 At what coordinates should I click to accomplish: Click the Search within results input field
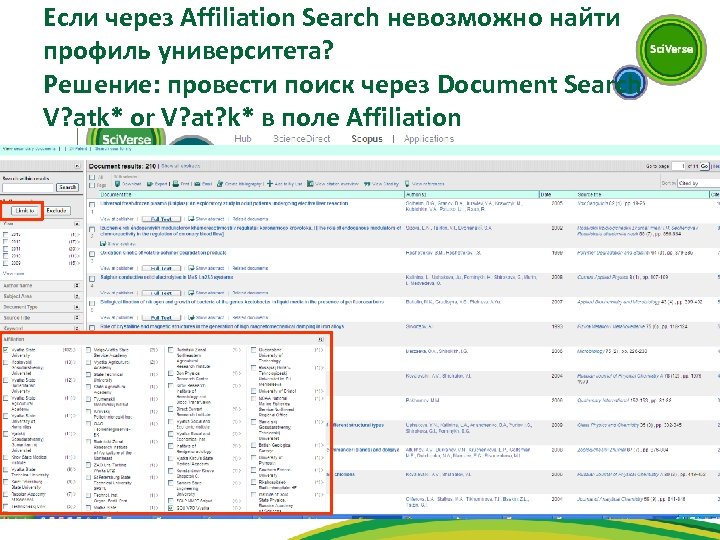click(28, 187)
